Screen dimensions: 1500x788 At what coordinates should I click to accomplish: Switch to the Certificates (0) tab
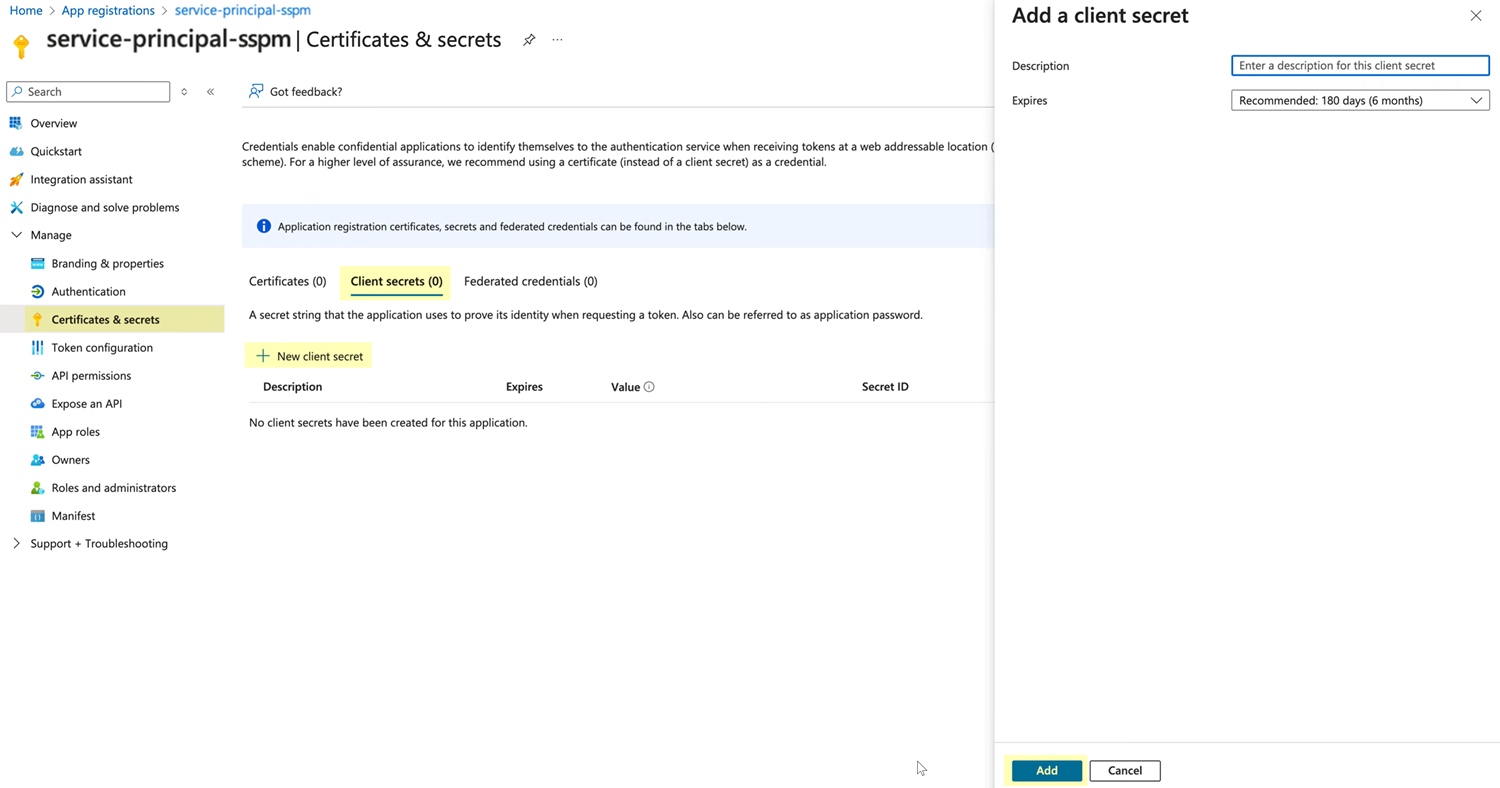287,281
